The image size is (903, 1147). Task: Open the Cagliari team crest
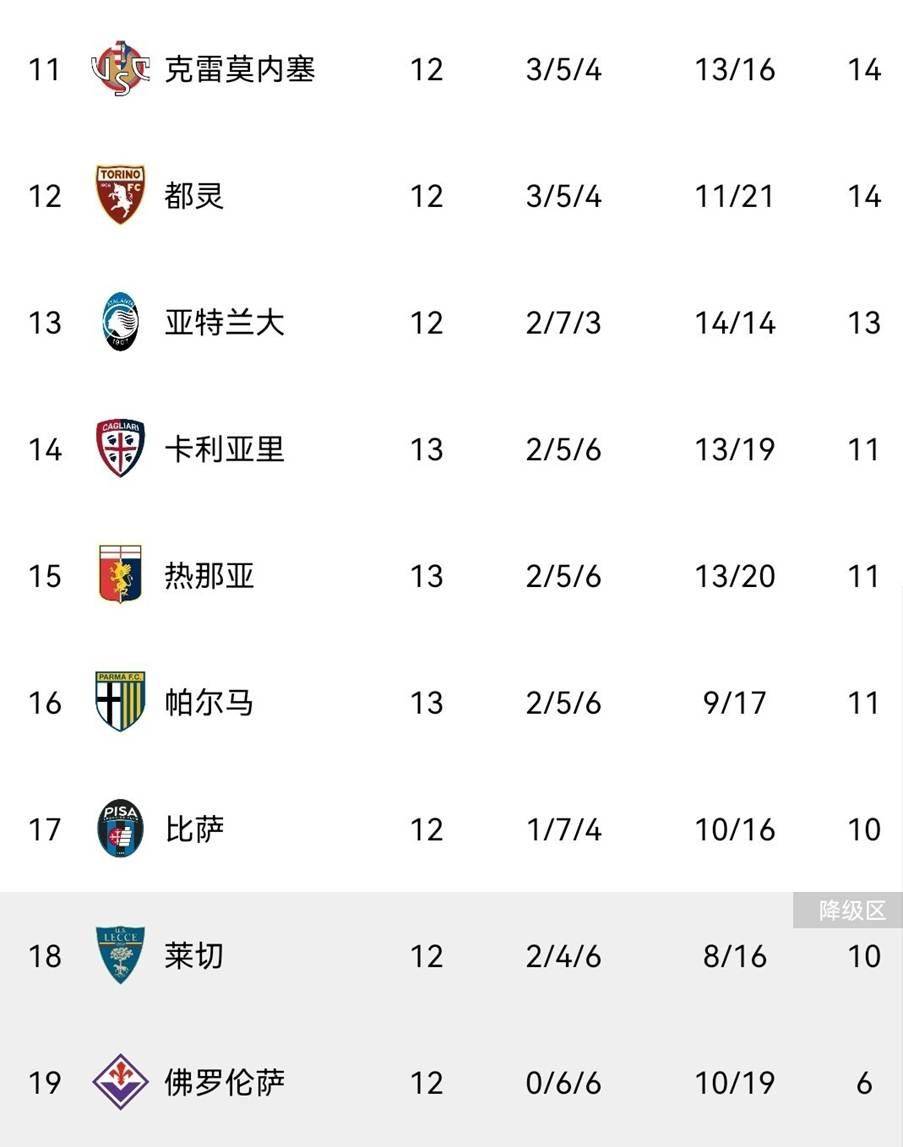[120, 449]
